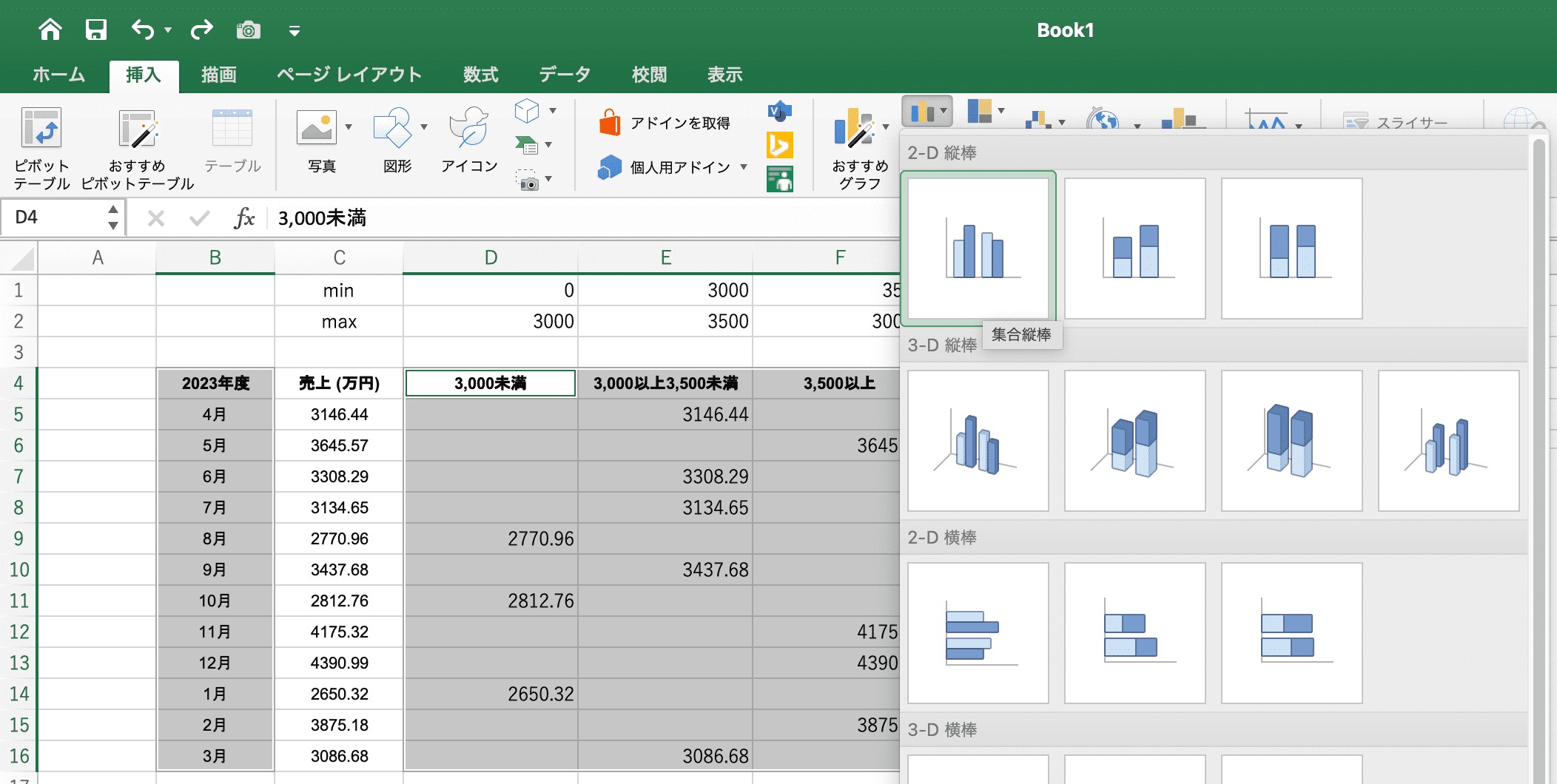Open the 校閲 tab
The image size is (1557, 784).
[650, 75]
